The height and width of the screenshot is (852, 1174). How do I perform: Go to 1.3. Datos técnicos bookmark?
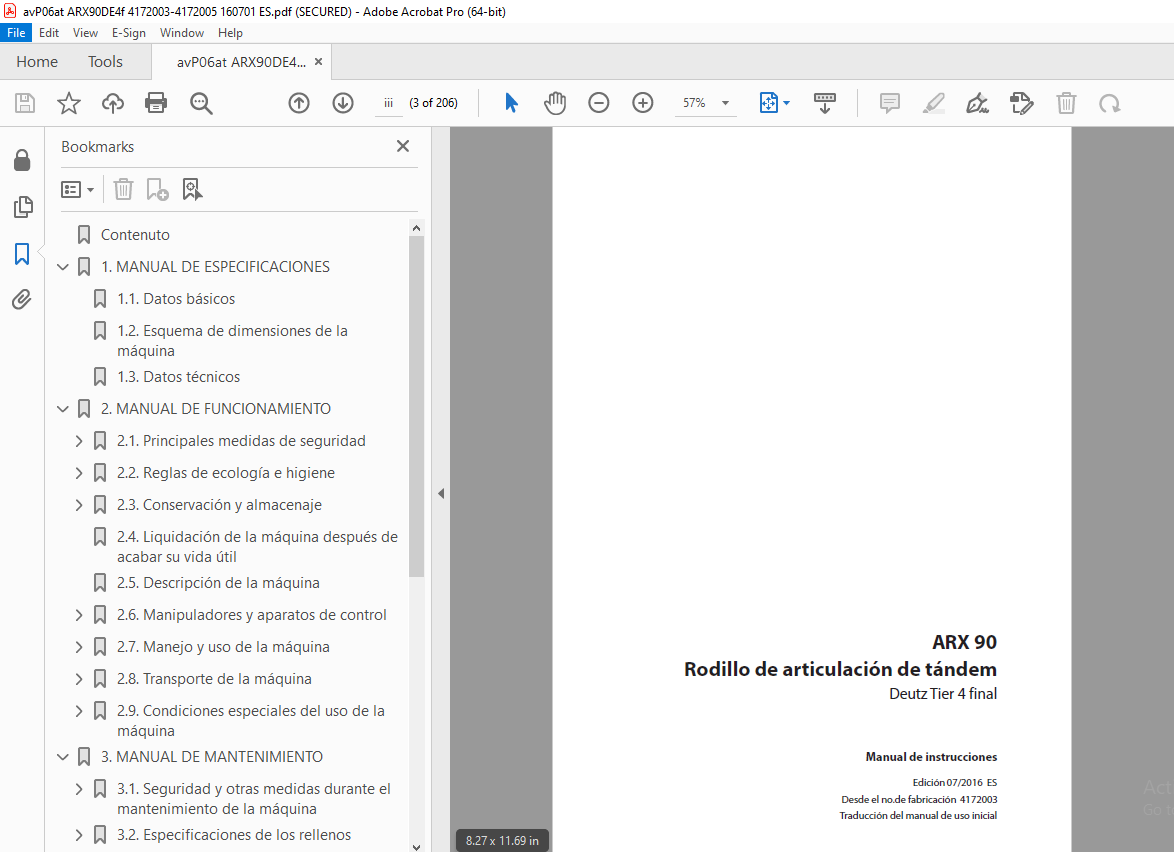point(178,377)
